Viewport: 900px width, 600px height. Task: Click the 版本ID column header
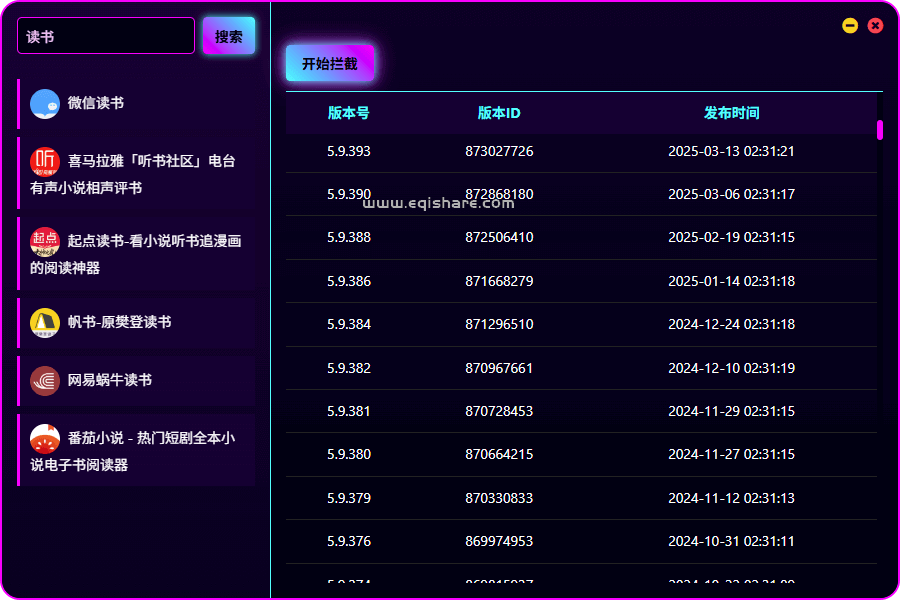coord(498,113)
